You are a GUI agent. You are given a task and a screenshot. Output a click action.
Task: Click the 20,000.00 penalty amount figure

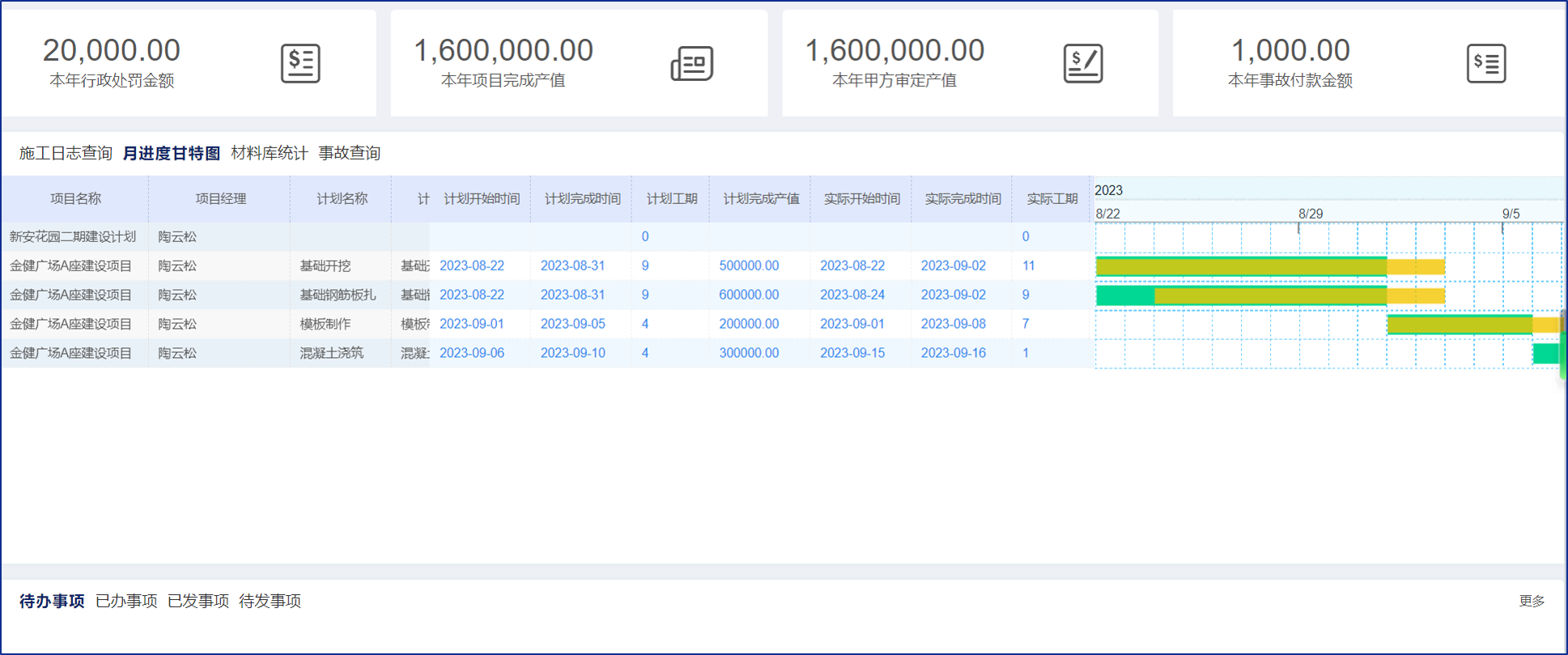pyautogui.click(x=112, y=50)
